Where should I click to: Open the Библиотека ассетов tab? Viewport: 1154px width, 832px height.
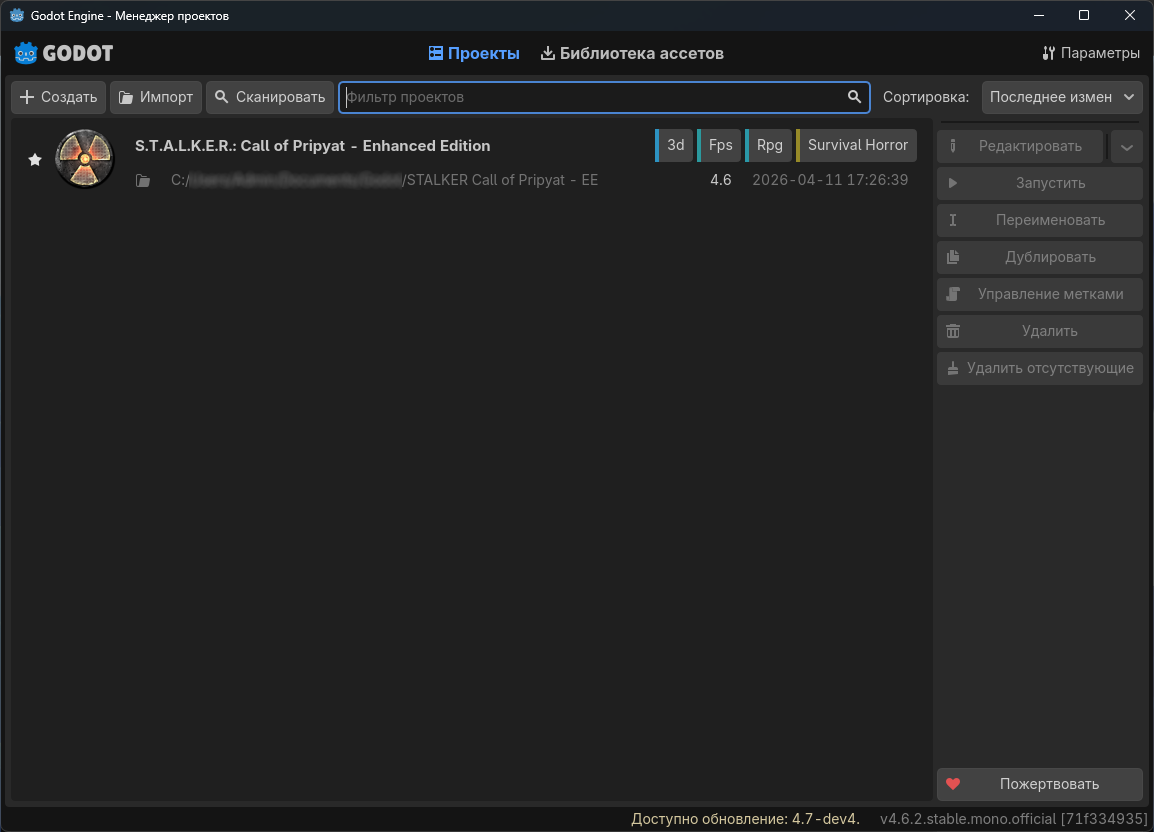632,53
